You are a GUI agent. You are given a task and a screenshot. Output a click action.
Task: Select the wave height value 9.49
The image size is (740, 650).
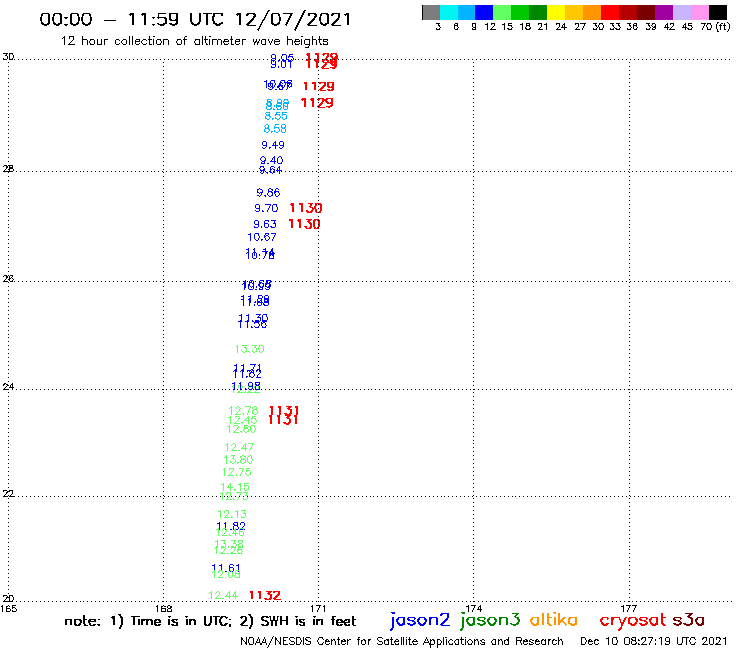[273, 145]
